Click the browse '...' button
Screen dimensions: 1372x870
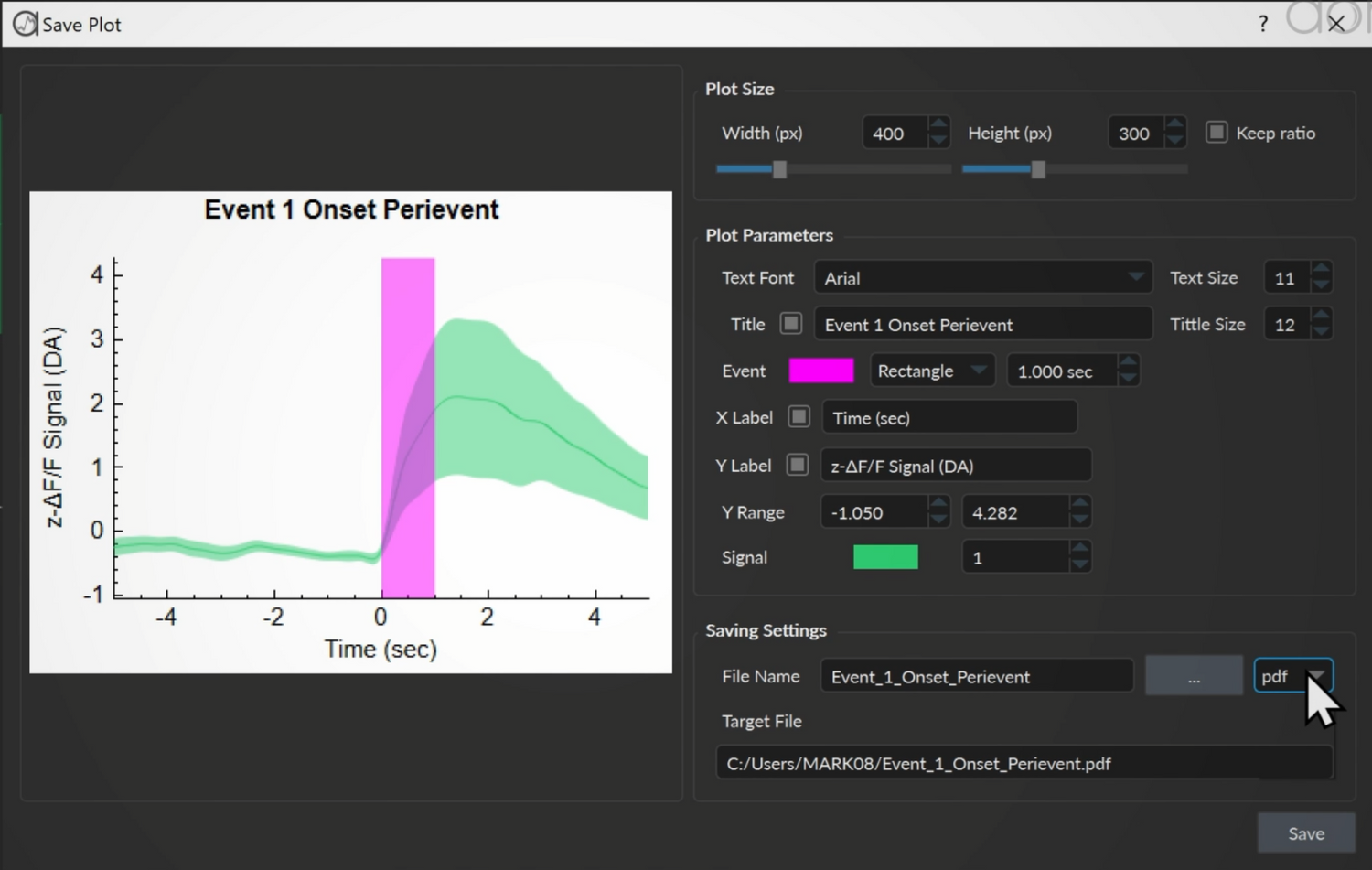pos(1194,676)
